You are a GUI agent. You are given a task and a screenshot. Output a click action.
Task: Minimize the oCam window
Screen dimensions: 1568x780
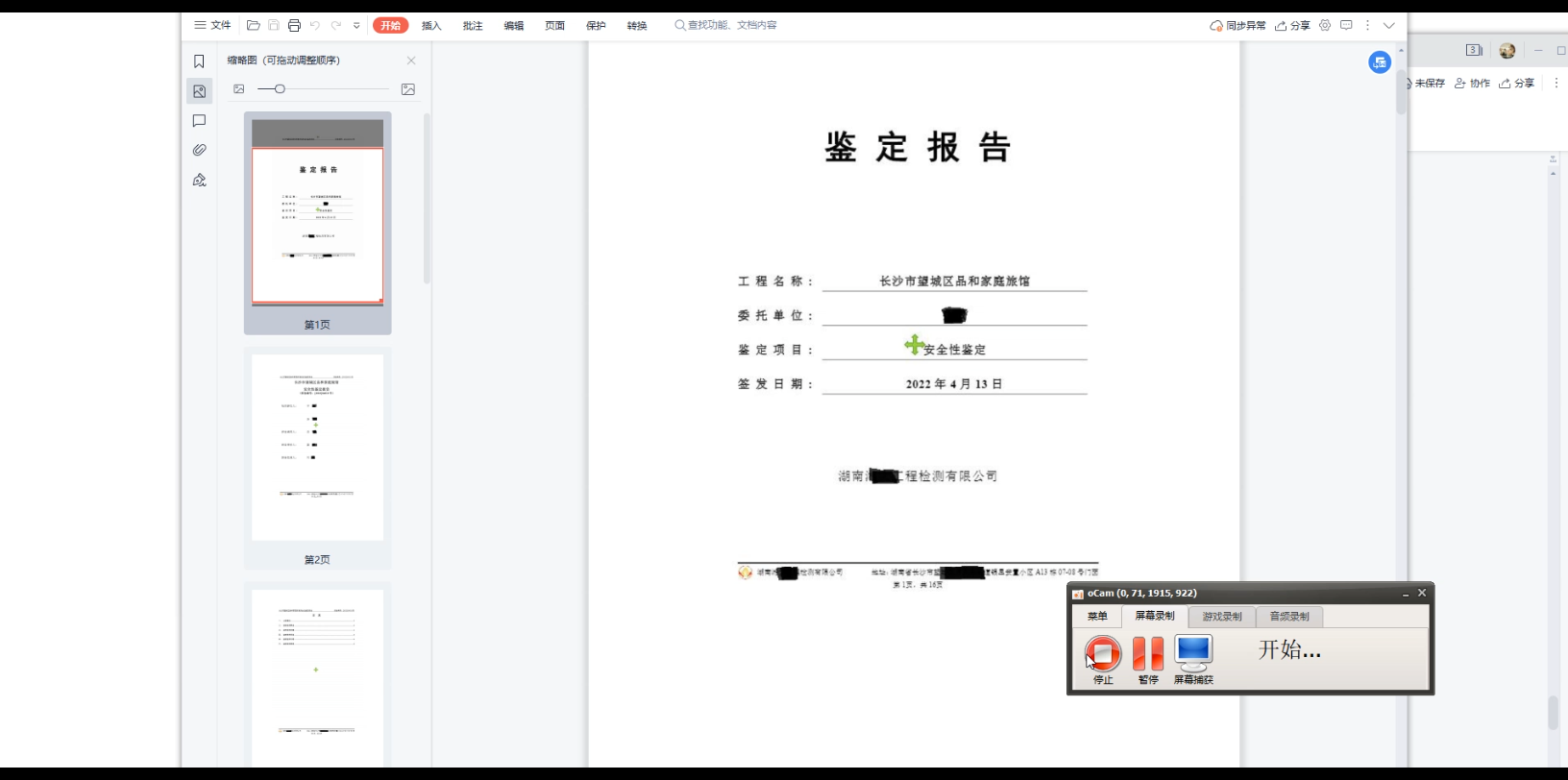tap(1406, 594)
